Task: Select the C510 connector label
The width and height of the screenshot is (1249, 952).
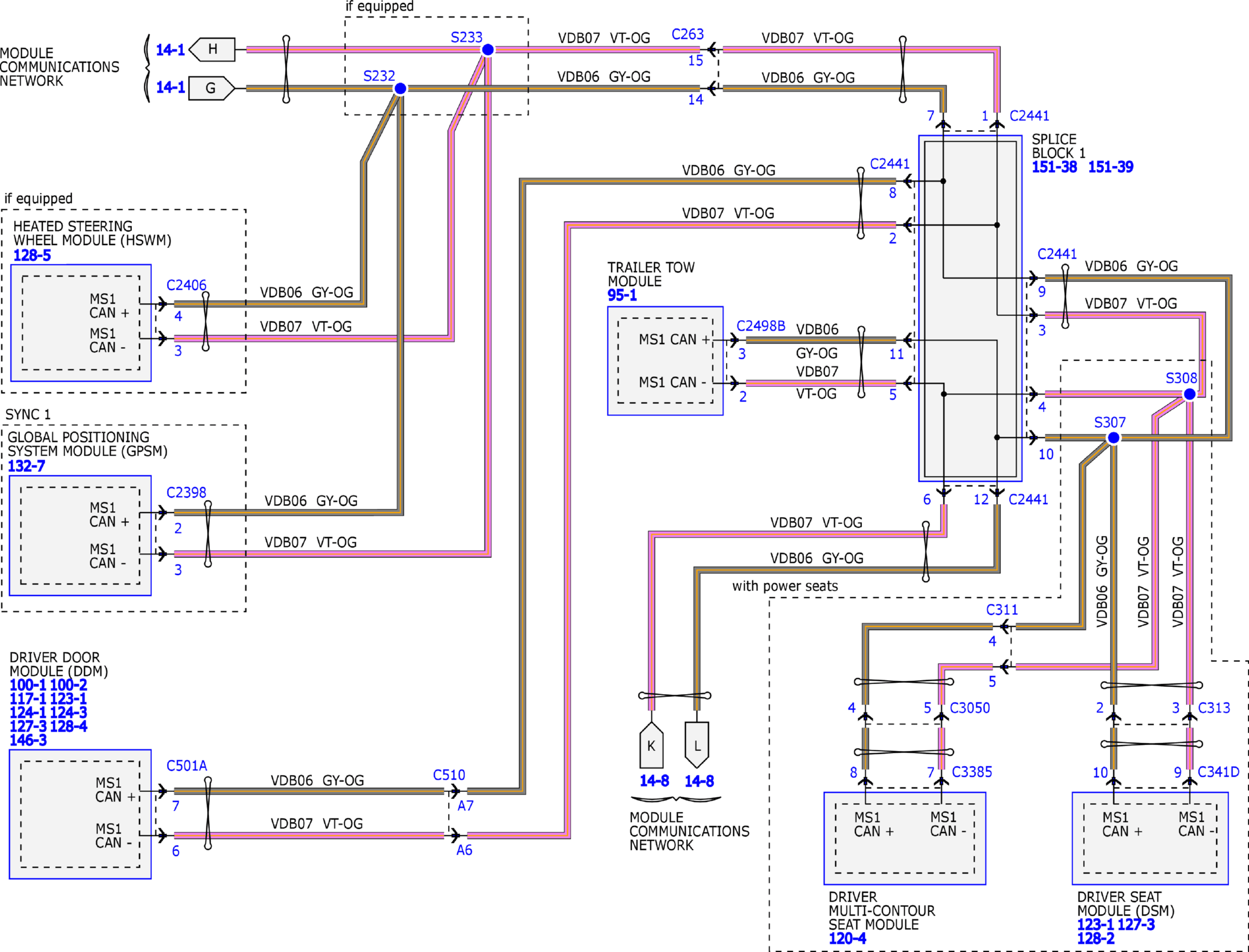Action: (x=449, y=775)
